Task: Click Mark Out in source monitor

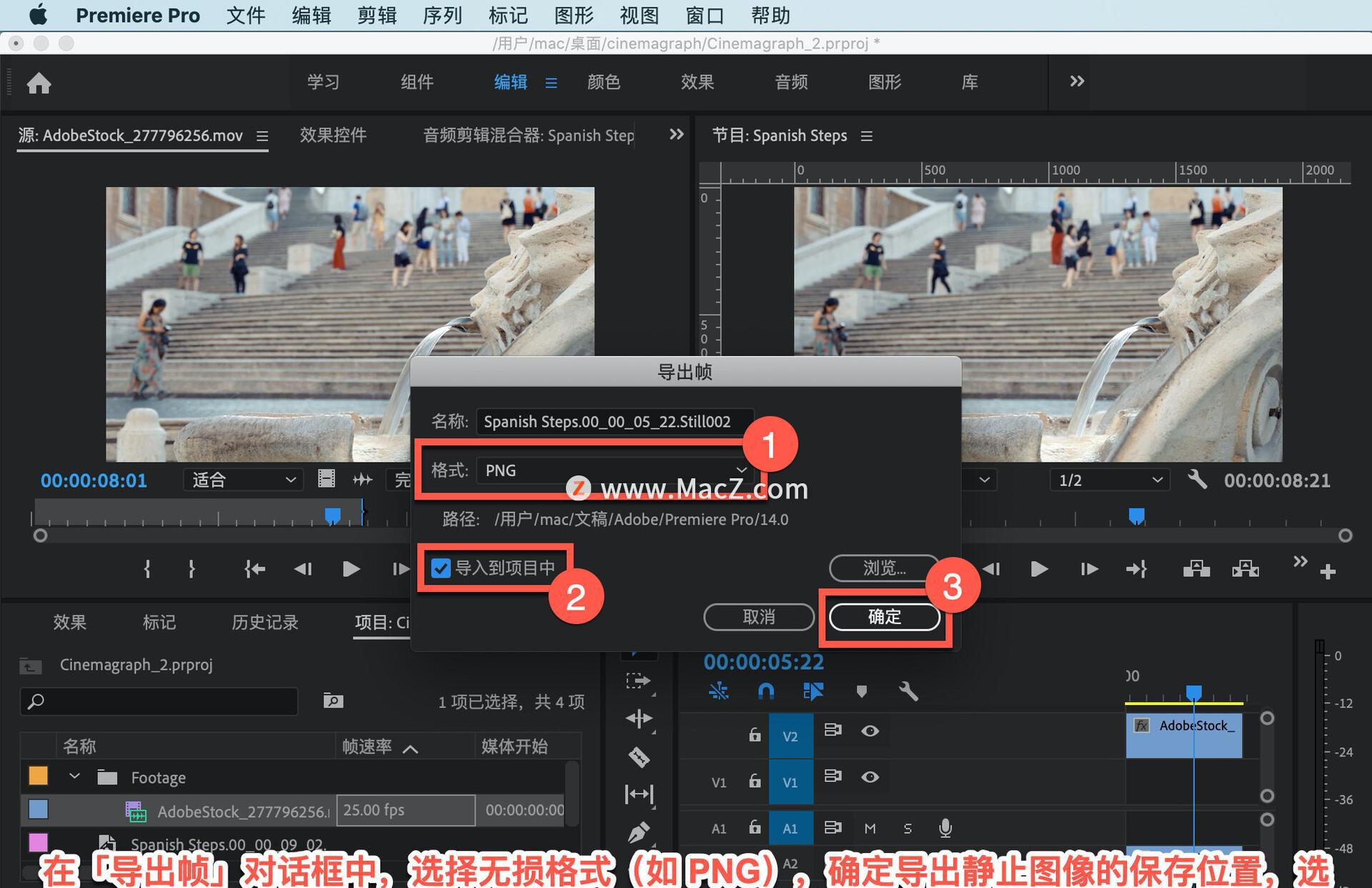Action: [x=192, y=569]
